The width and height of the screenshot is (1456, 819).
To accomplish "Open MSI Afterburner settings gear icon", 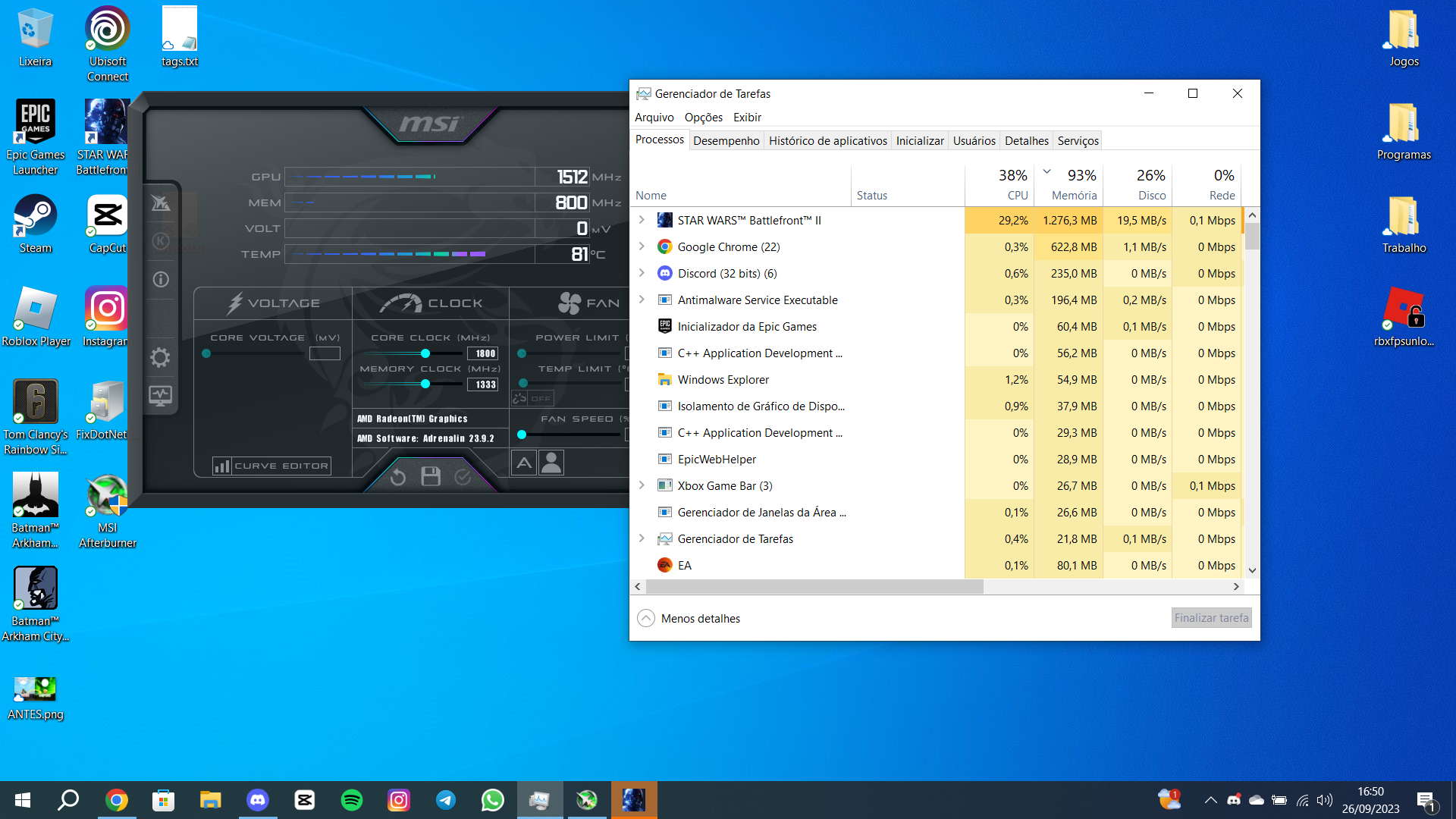I will [160, 357].
